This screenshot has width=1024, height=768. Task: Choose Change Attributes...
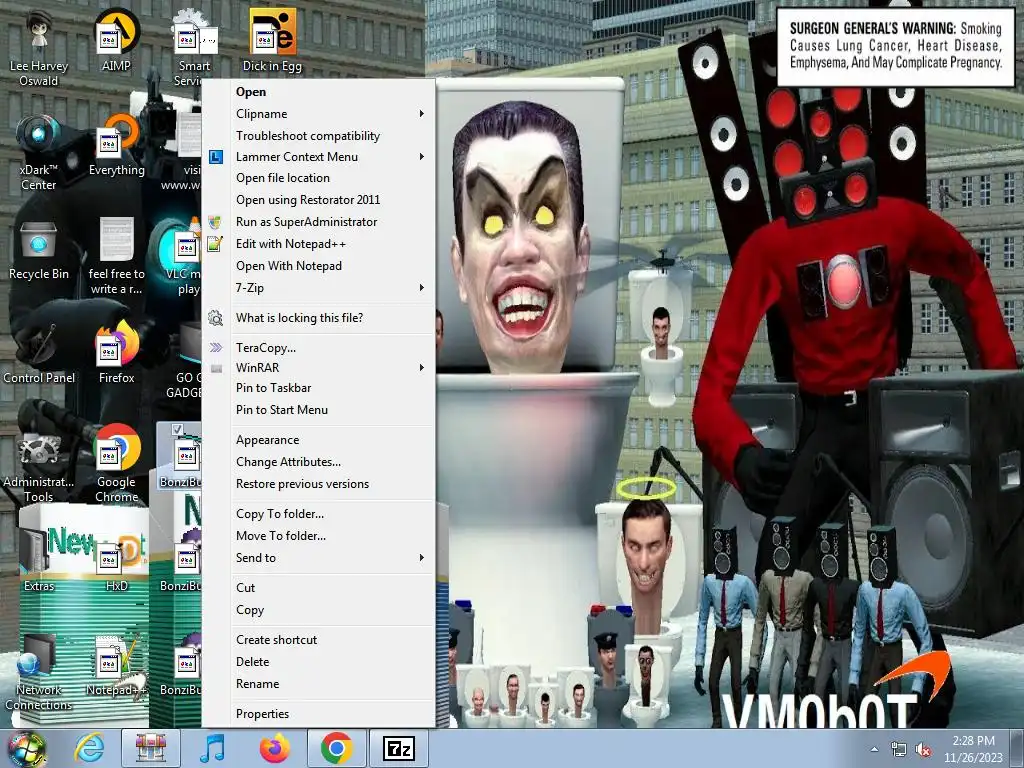(318, 462)
